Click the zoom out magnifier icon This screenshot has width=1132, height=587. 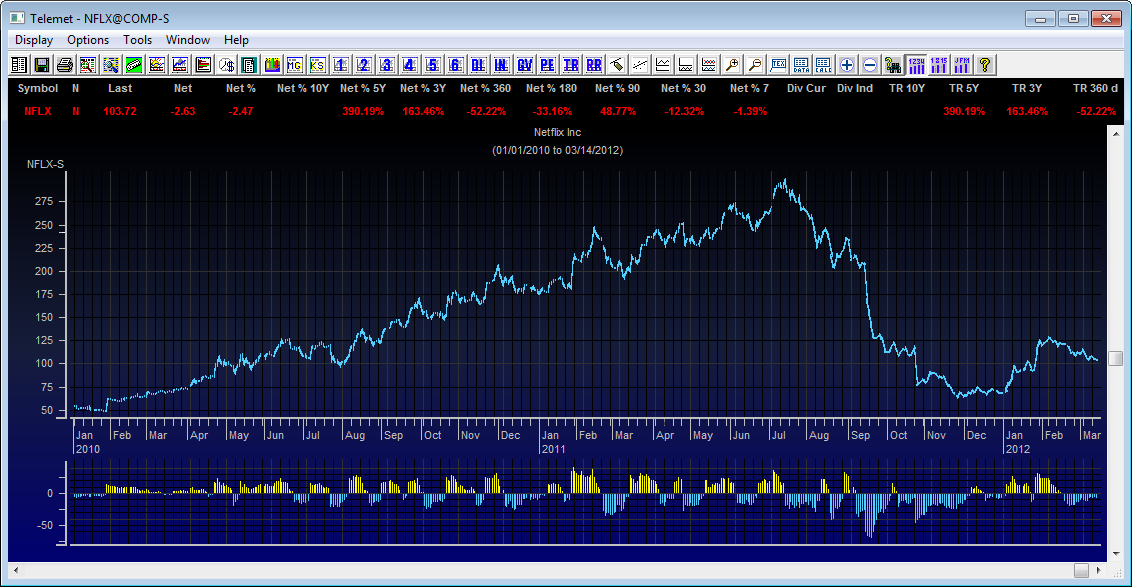point(755,65)
